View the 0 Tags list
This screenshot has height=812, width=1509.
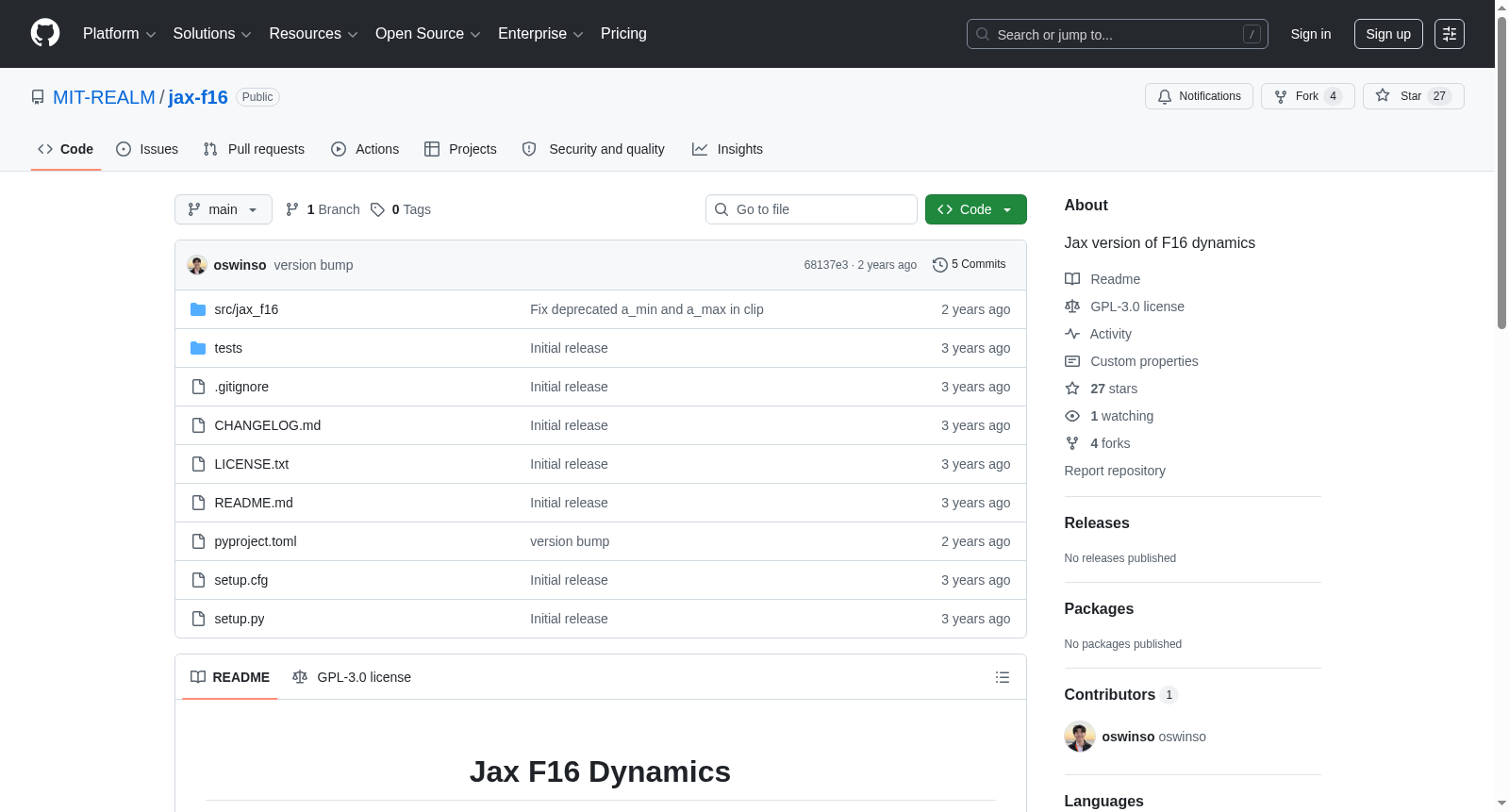click(x=401, y=209)
